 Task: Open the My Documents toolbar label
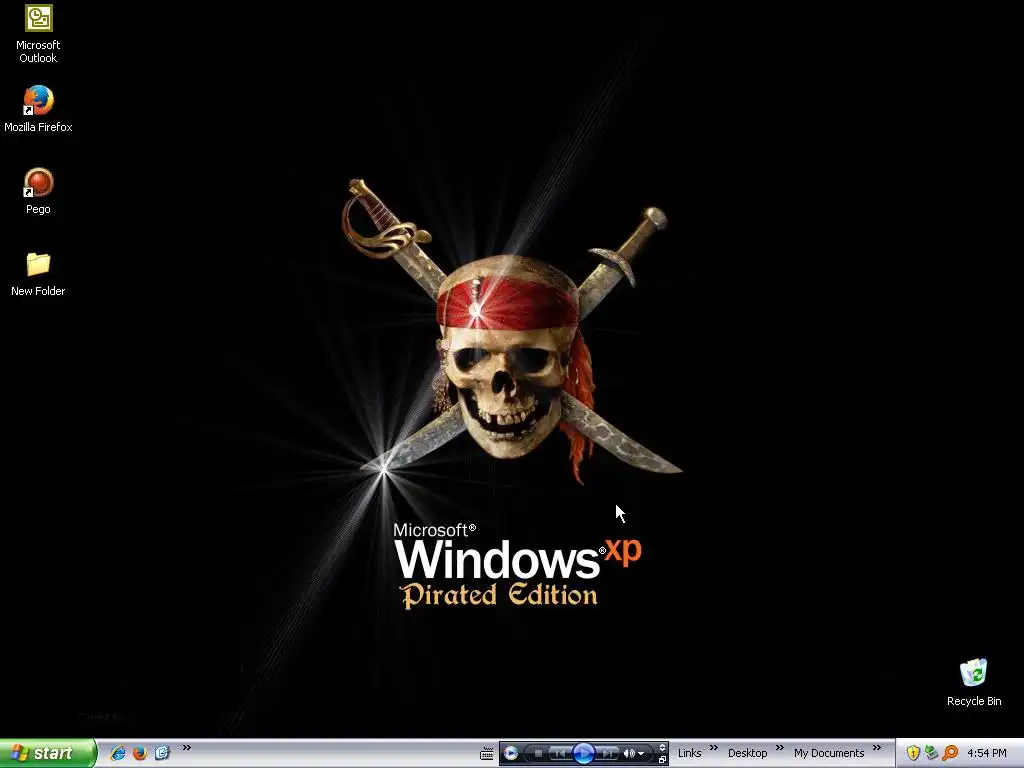tap(829, 753)
